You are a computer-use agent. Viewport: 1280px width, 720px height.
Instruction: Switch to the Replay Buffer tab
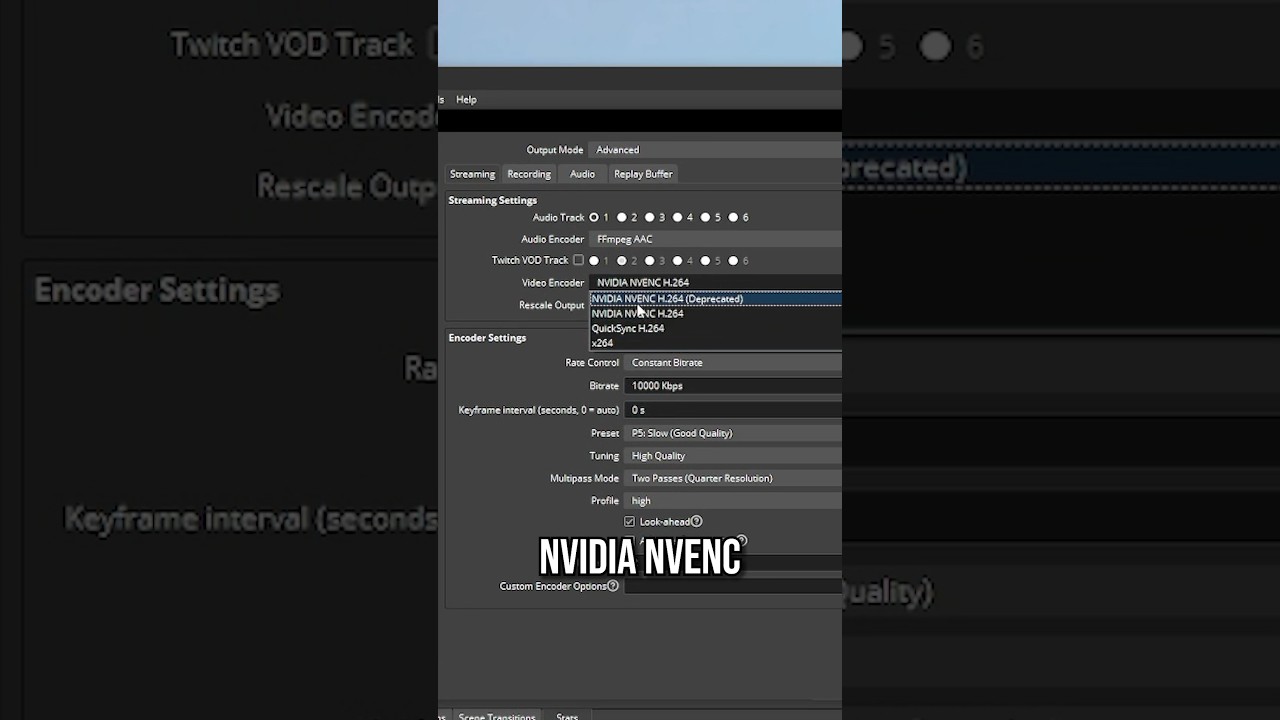(643, 174)
